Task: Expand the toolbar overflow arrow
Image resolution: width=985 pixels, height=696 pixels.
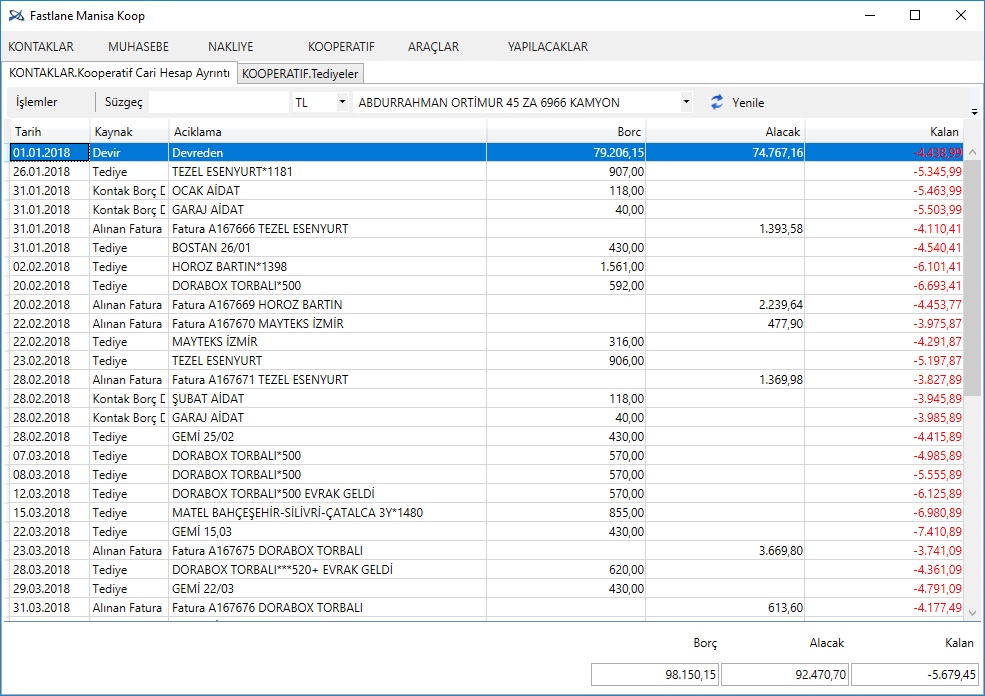Action: click(x=974, y=112)
